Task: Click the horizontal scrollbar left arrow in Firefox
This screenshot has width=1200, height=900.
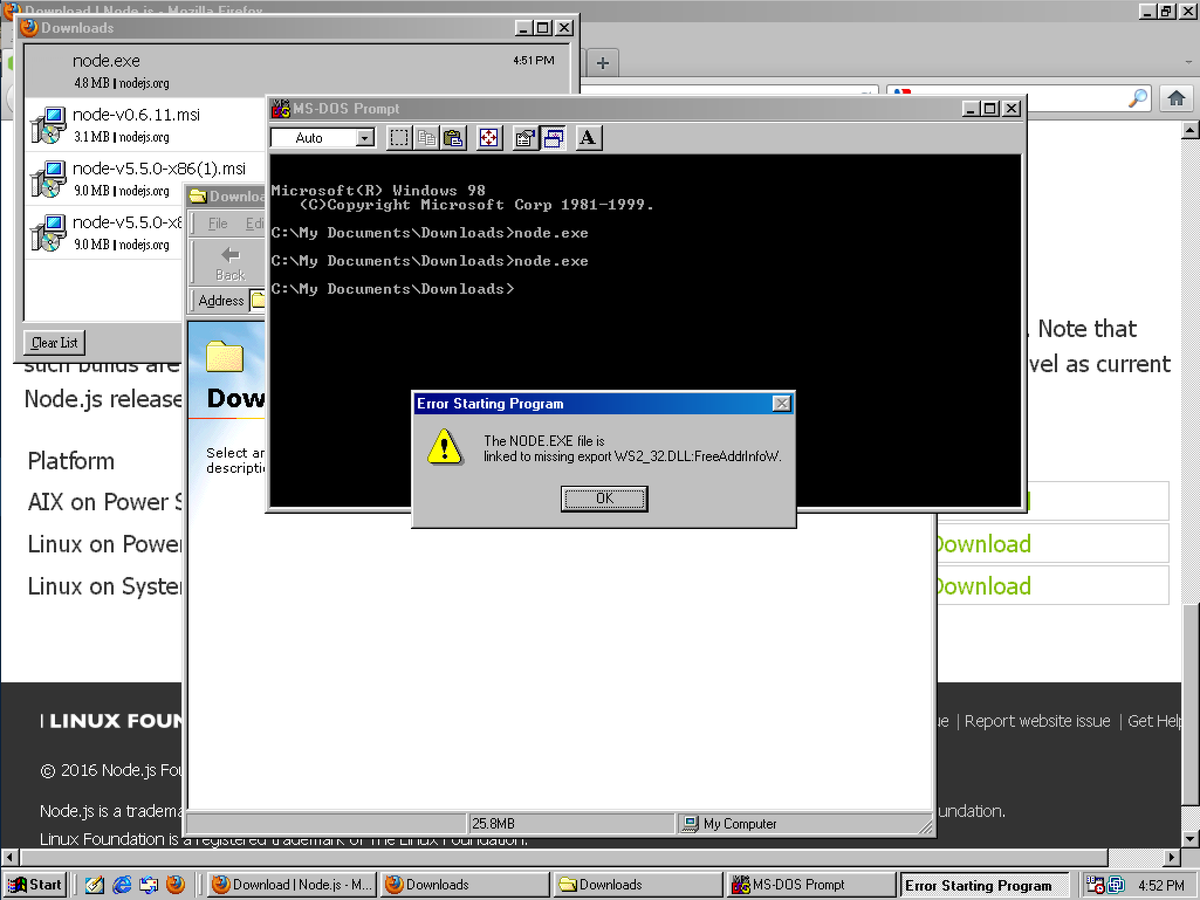Action: tap(10, 858)
